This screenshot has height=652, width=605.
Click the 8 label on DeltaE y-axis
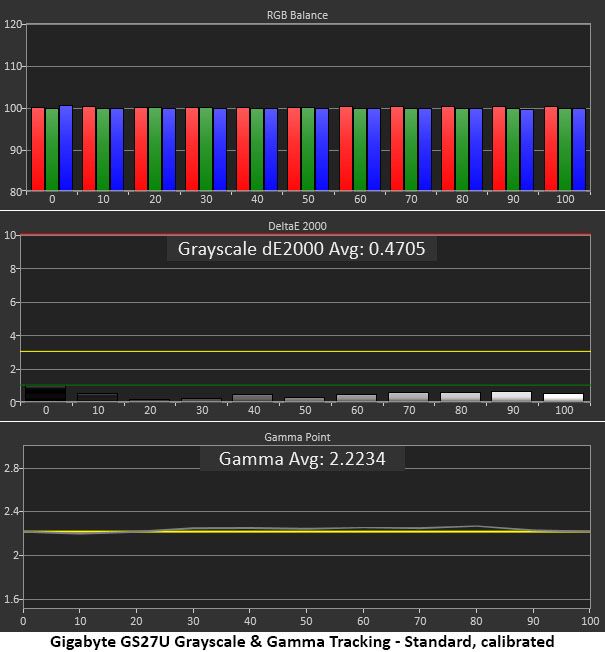point(13,269)
